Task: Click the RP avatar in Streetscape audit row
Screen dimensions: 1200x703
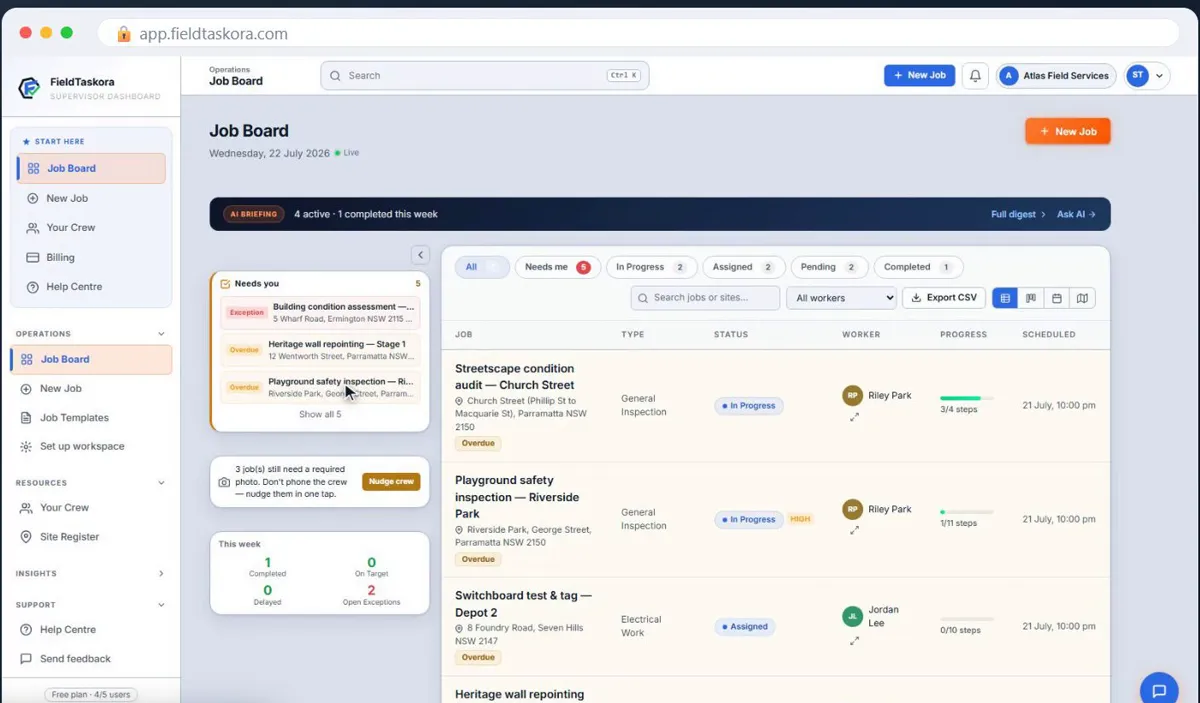Action: [x=852, y=396]
